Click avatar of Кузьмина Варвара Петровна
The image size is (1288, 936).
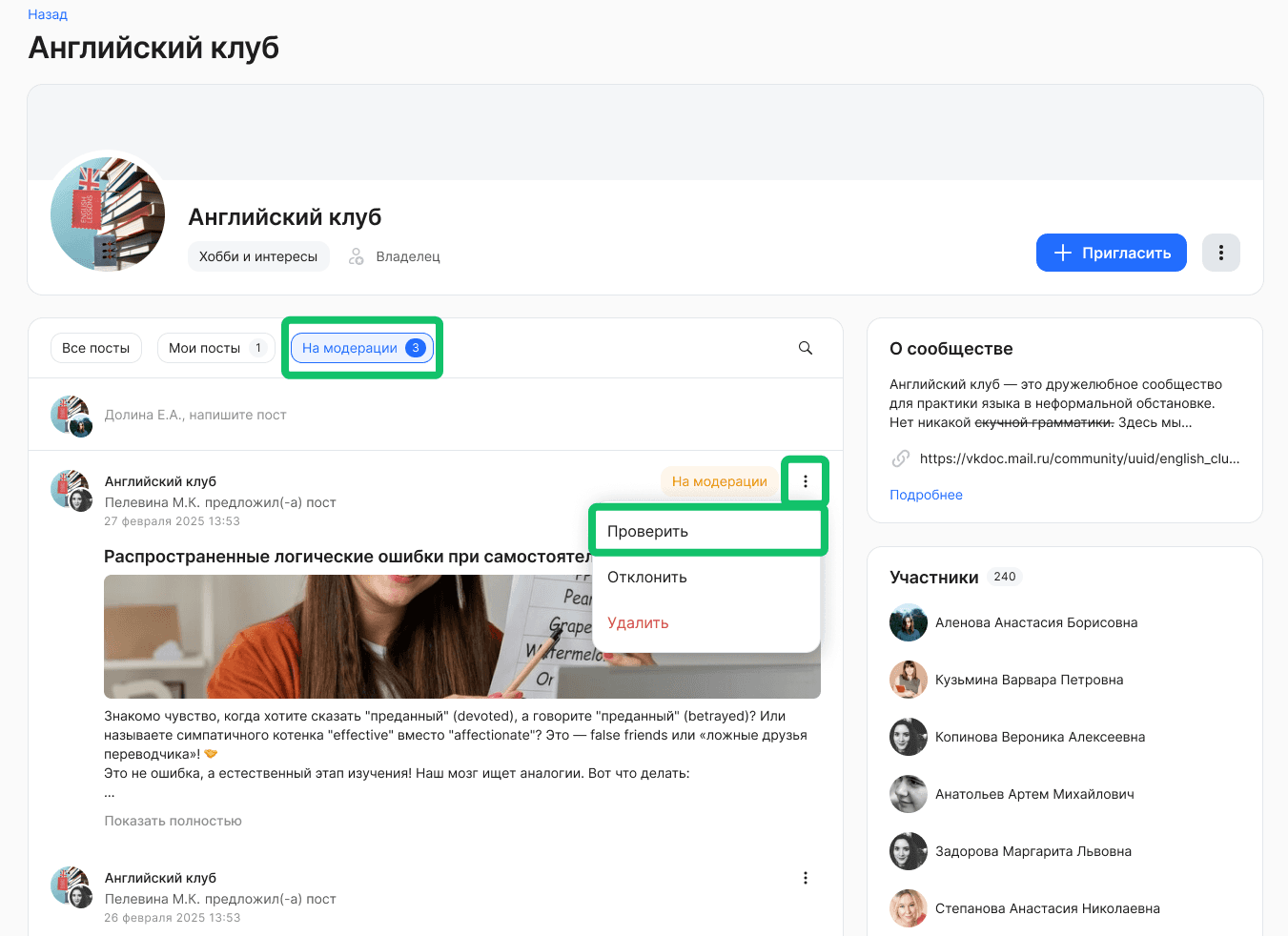click(909, 680)
